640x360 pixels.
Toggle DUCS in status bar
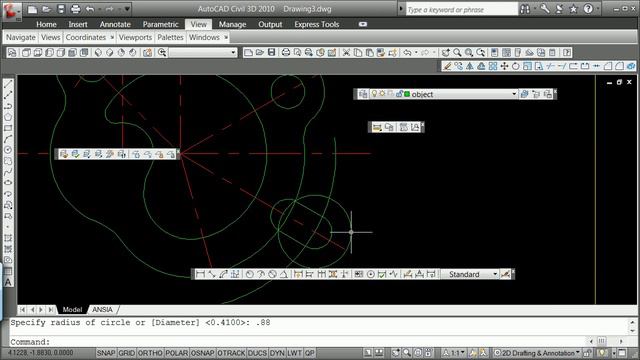point(257,353)
